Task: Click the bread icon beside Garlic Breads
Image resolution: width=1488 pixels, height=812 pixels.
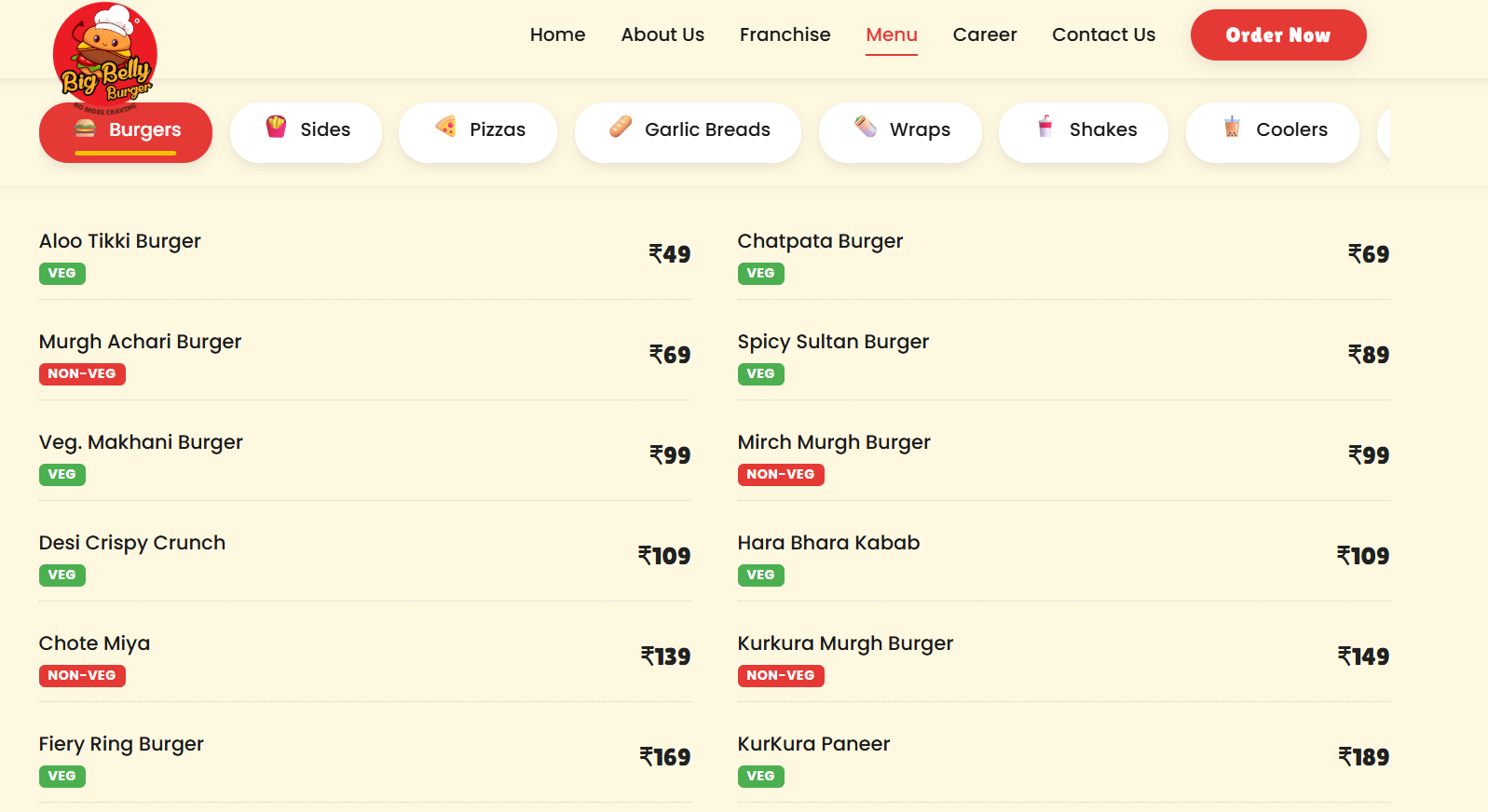Action: [621, 127]
